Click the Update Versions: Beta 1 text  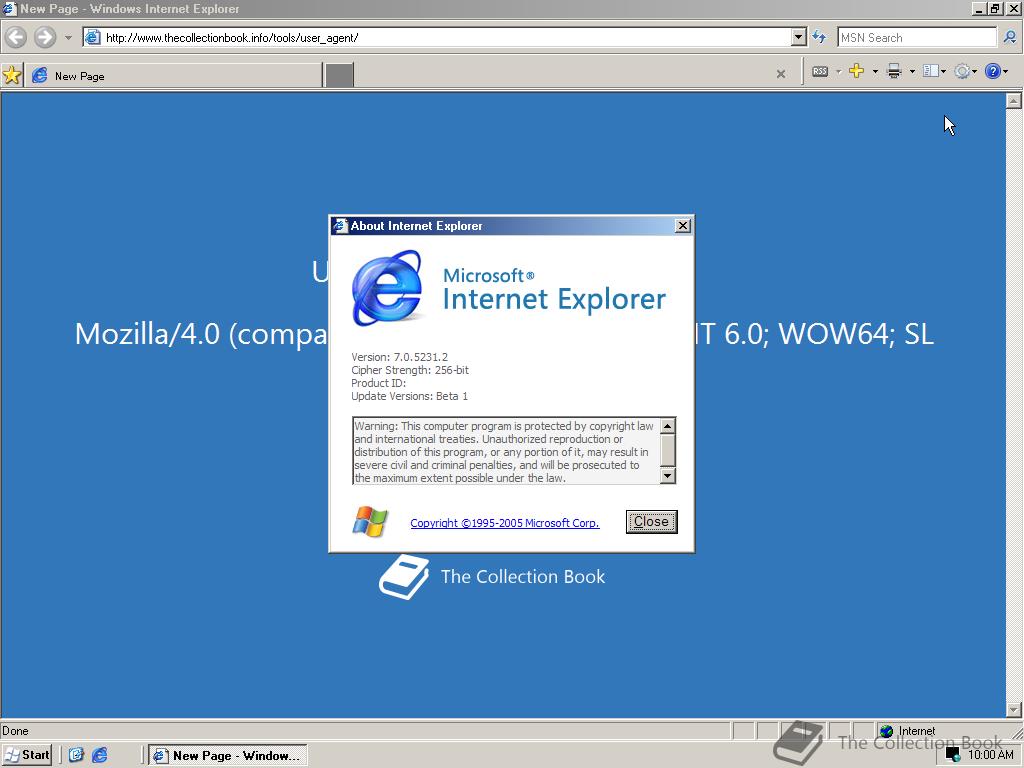point(409,396)
